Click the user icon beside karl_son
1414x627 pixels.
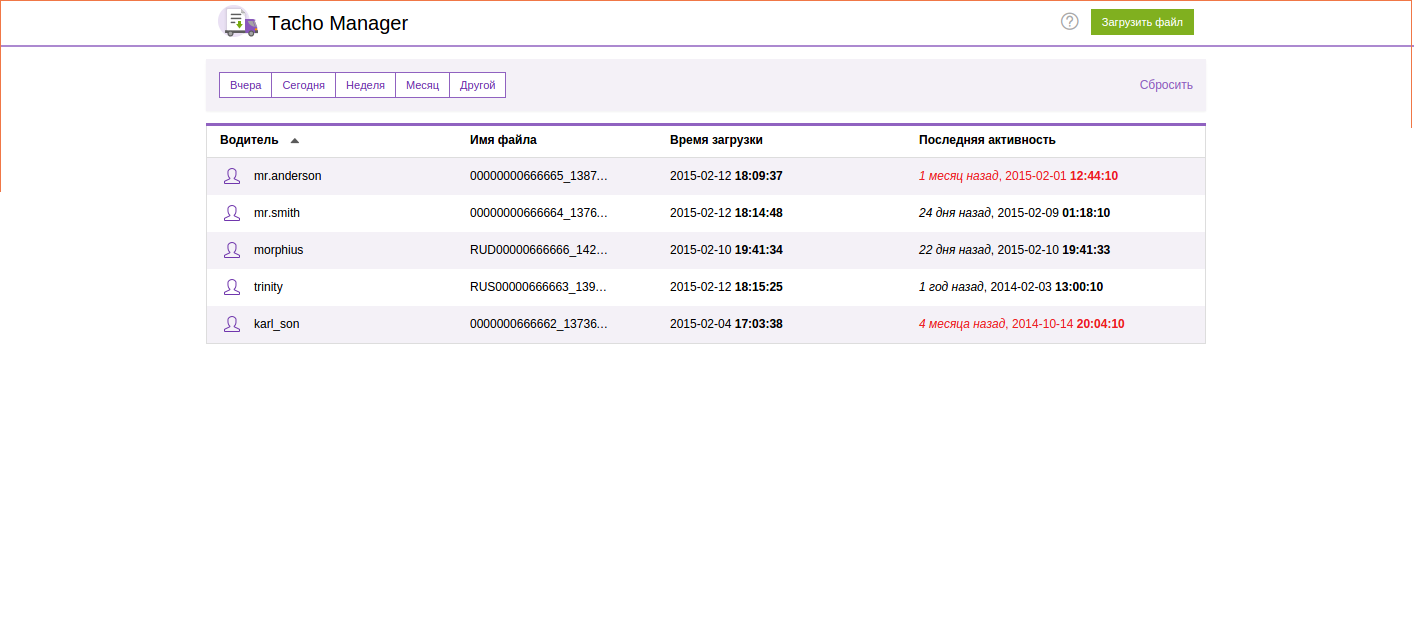pos(232,324)
